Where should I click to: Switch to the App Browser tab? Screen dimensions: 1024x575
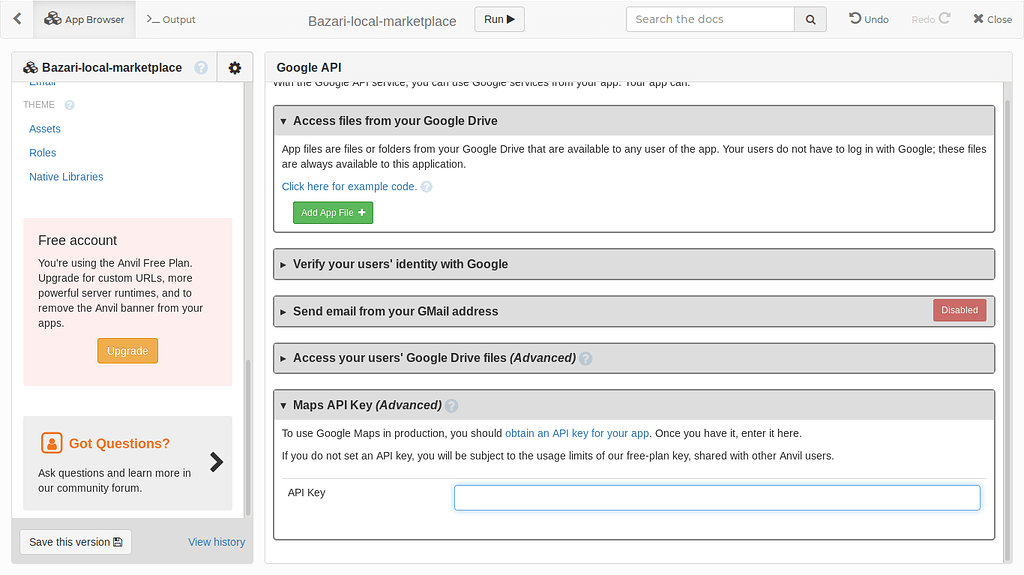tap(85, 19)
